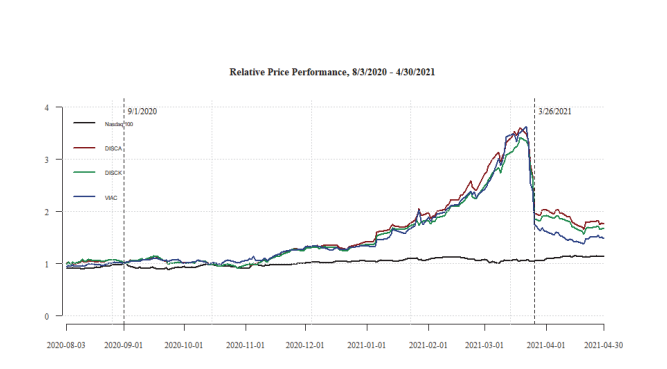Select the DISCK legend label

(113, 173)
